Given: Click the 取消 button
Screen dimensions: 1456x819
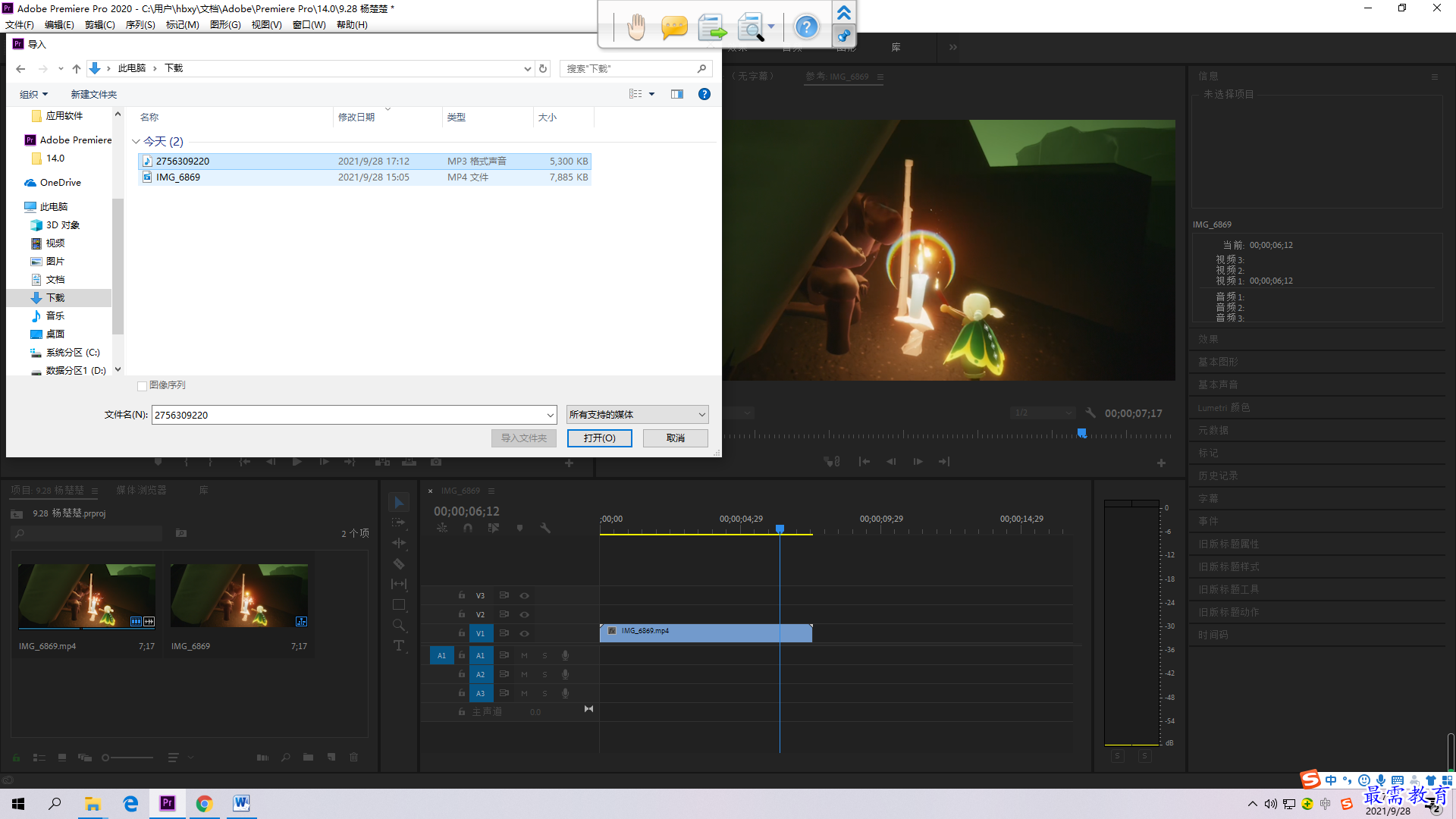Looking at the screenshot, I should pos(676,438).
